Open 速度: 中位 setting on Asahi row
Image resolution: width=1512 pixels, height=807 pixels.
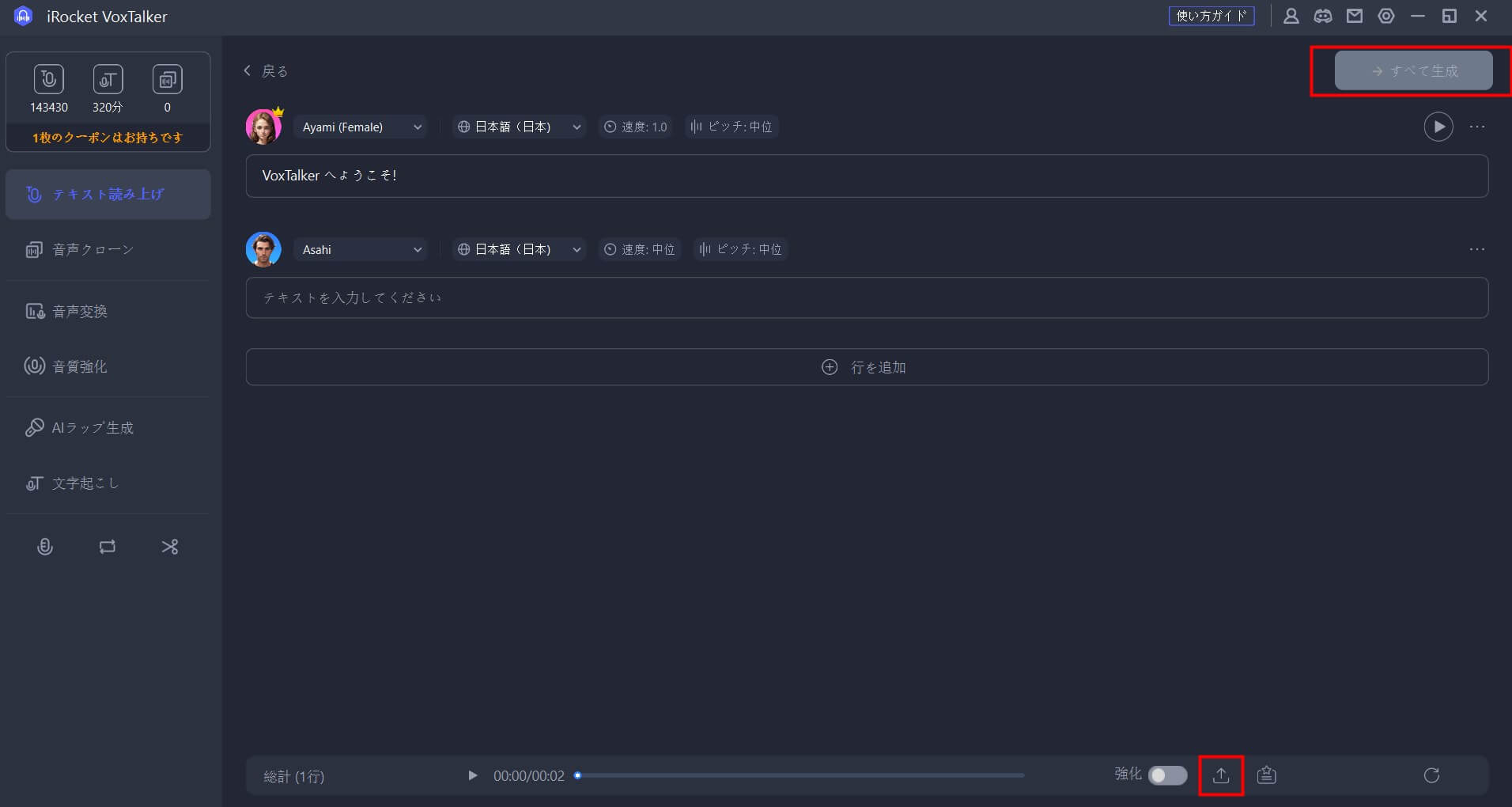point(640,249)
